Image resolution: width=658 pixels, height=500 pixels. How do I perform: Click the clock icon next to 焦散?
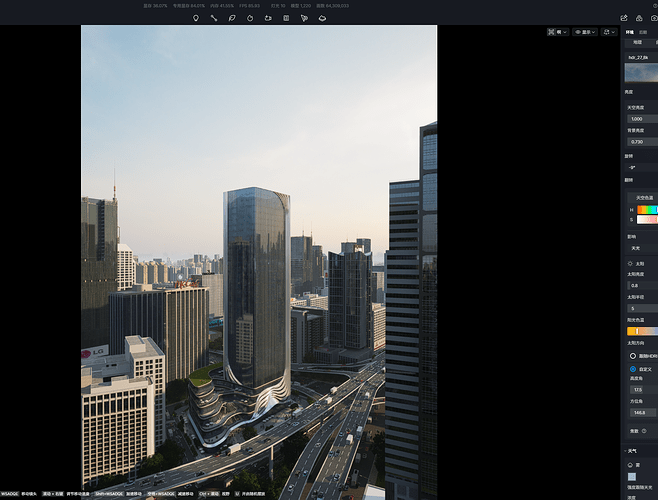click(x=644, y=431)
